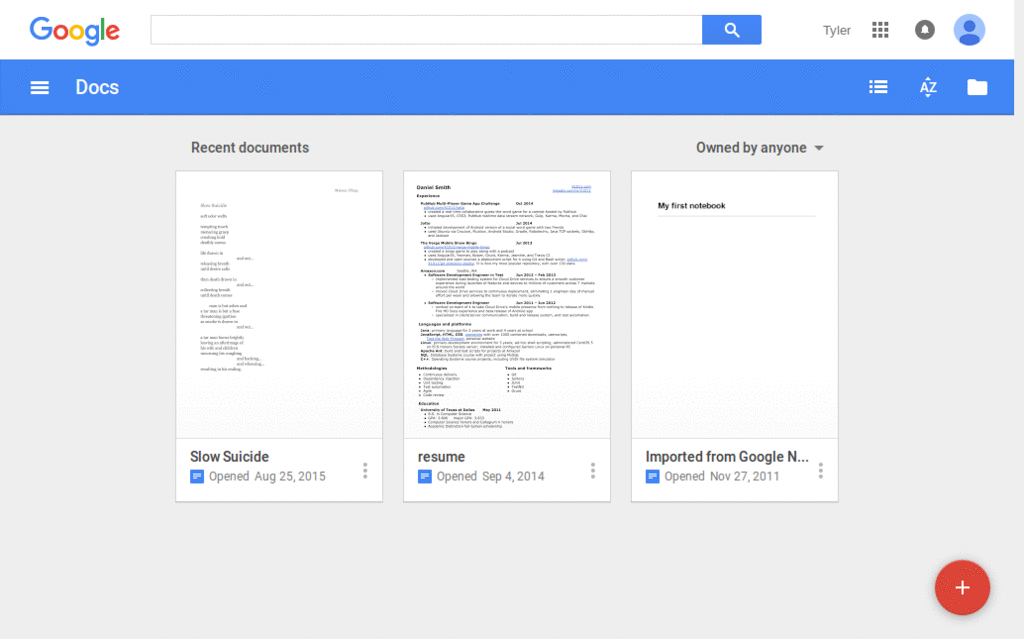Open more options for resume document
1024x639 pixels.
pos(593,470)
